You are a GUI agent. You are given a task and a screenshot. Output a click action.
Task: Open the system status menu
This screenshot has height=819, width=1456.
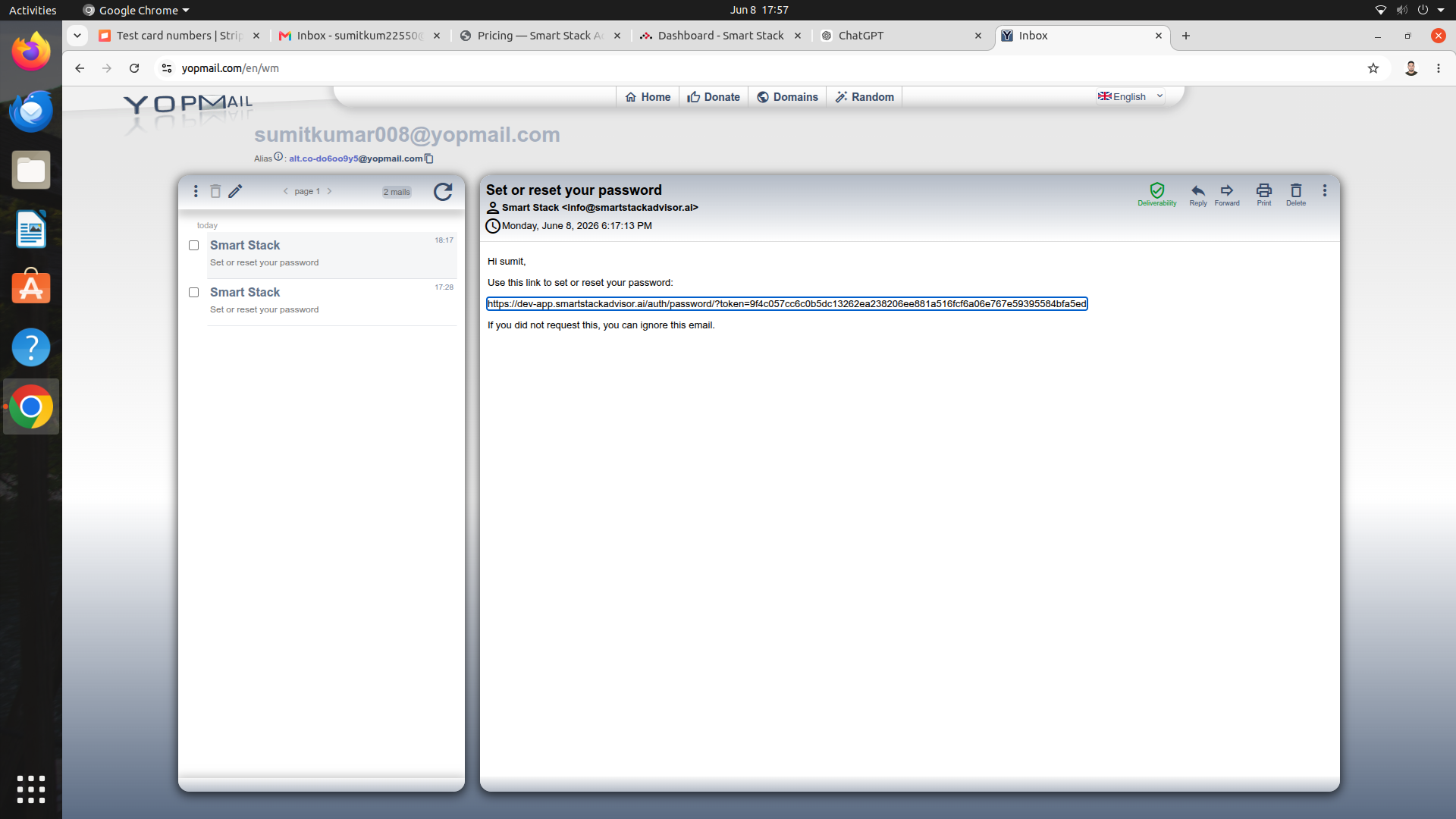tap(1410, 11)
